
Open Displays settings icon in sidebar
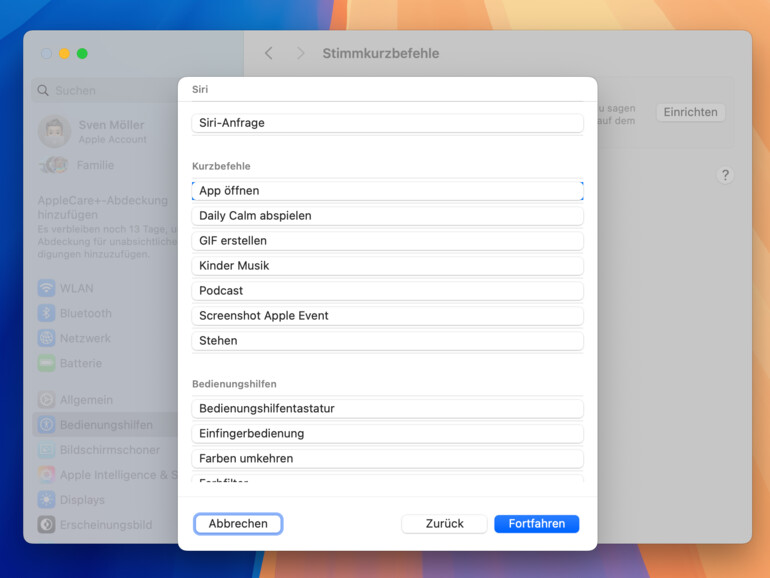46,500
